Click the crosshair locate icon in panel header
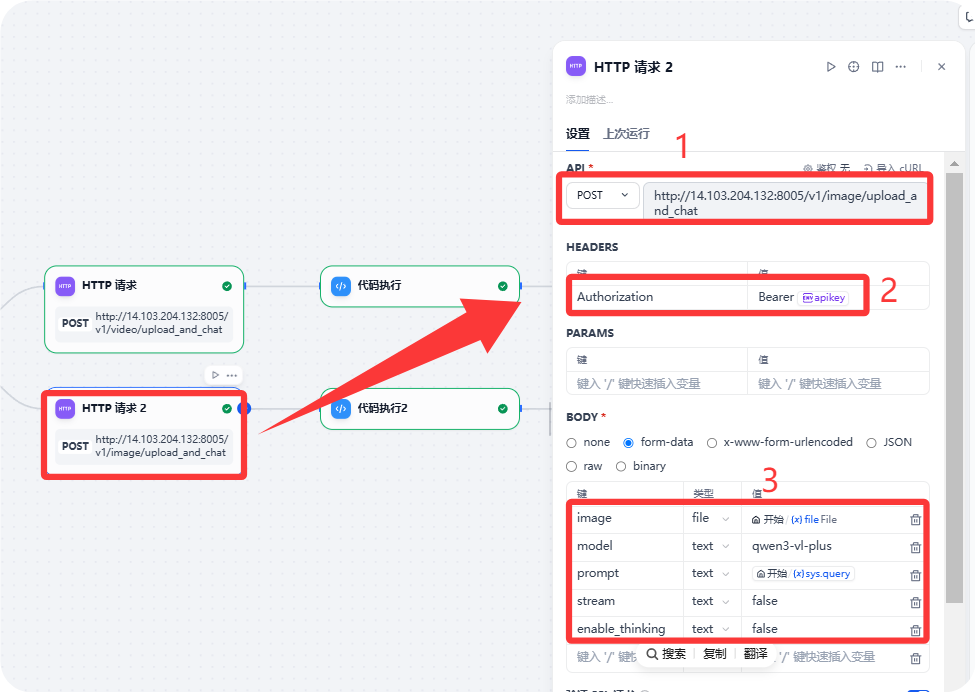Viewport: 975px width, 692px height. [x=854, y=67]
